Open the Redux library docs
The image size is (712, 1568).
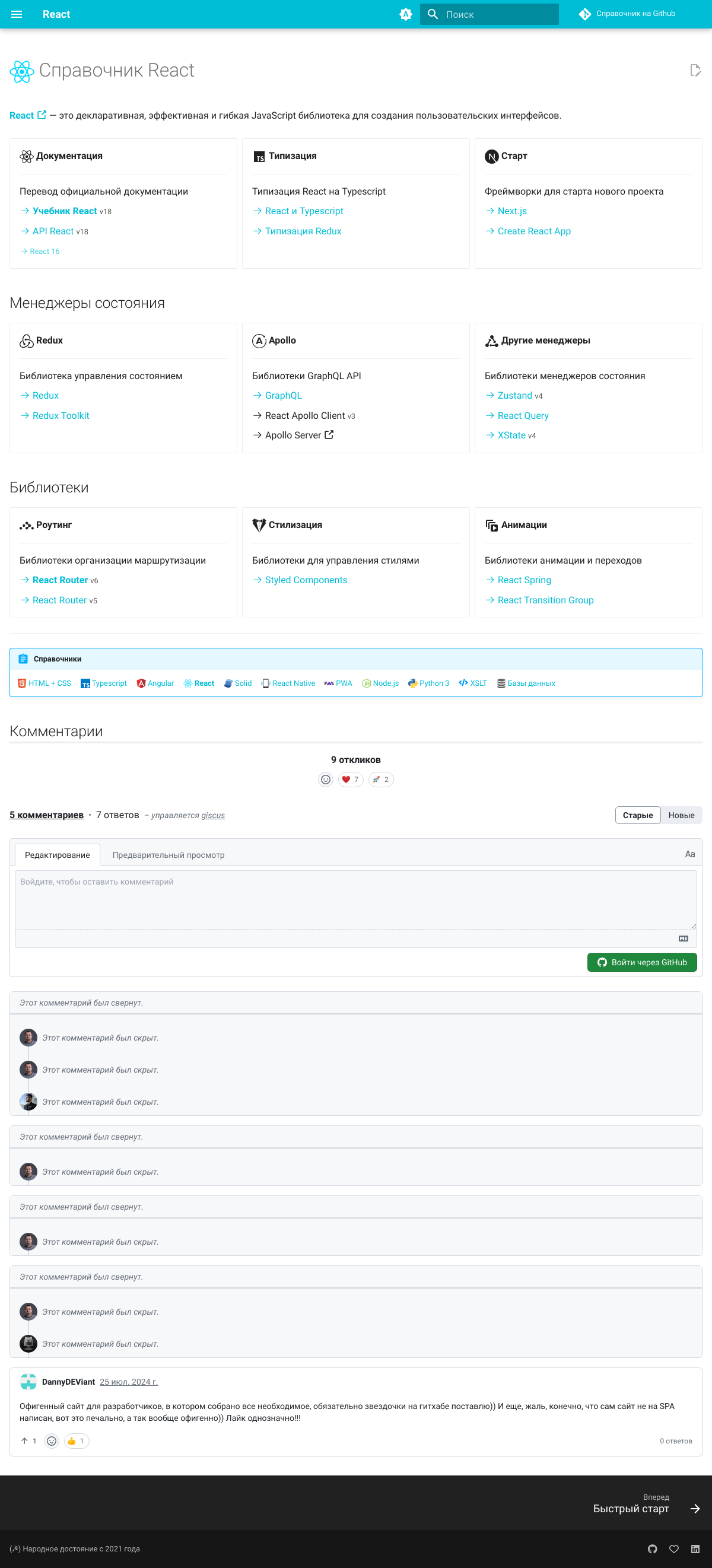(46, 396)
